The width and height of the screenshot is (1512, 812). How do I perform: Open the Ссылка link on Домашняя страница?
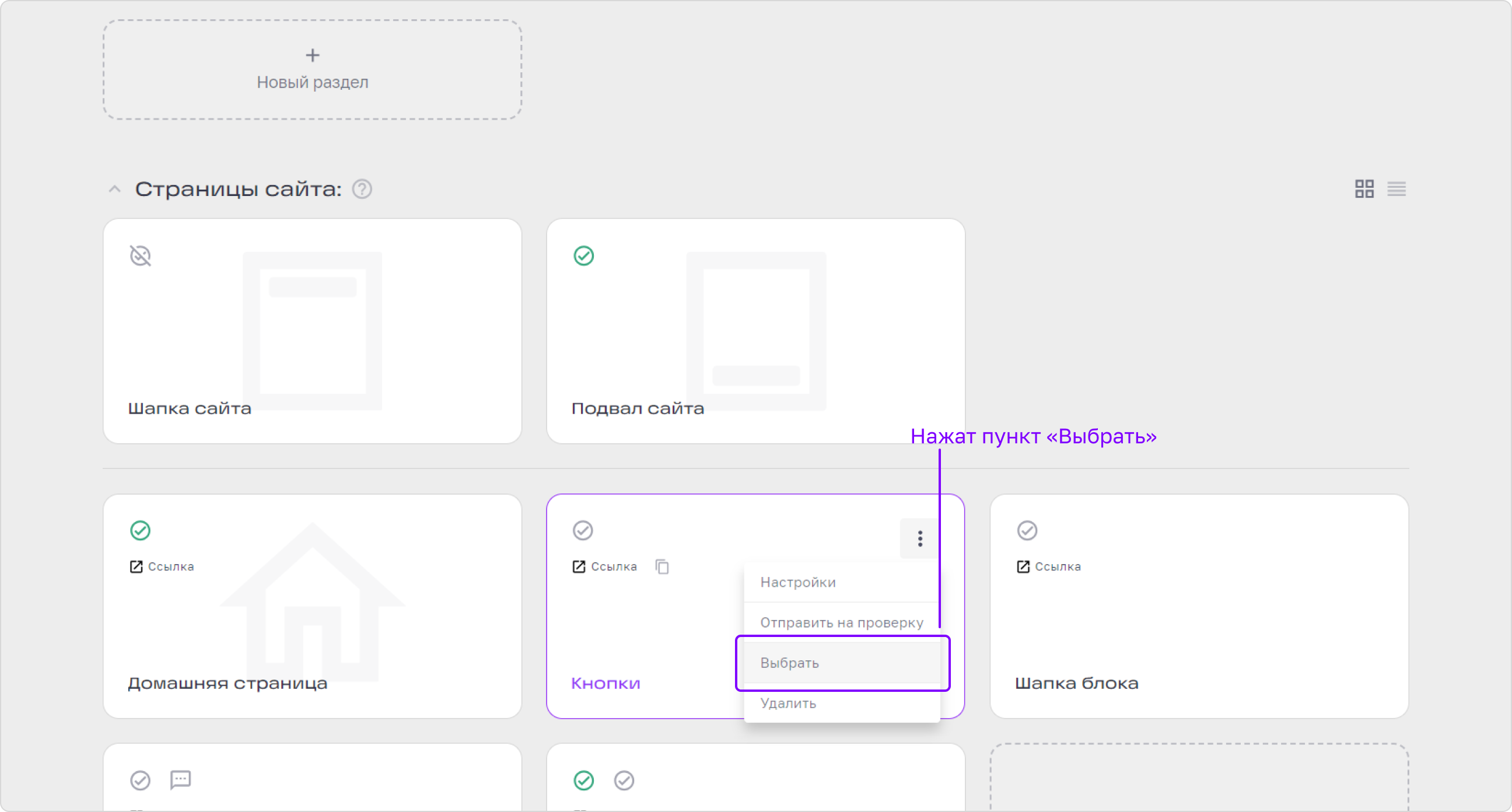click(162, 566)
